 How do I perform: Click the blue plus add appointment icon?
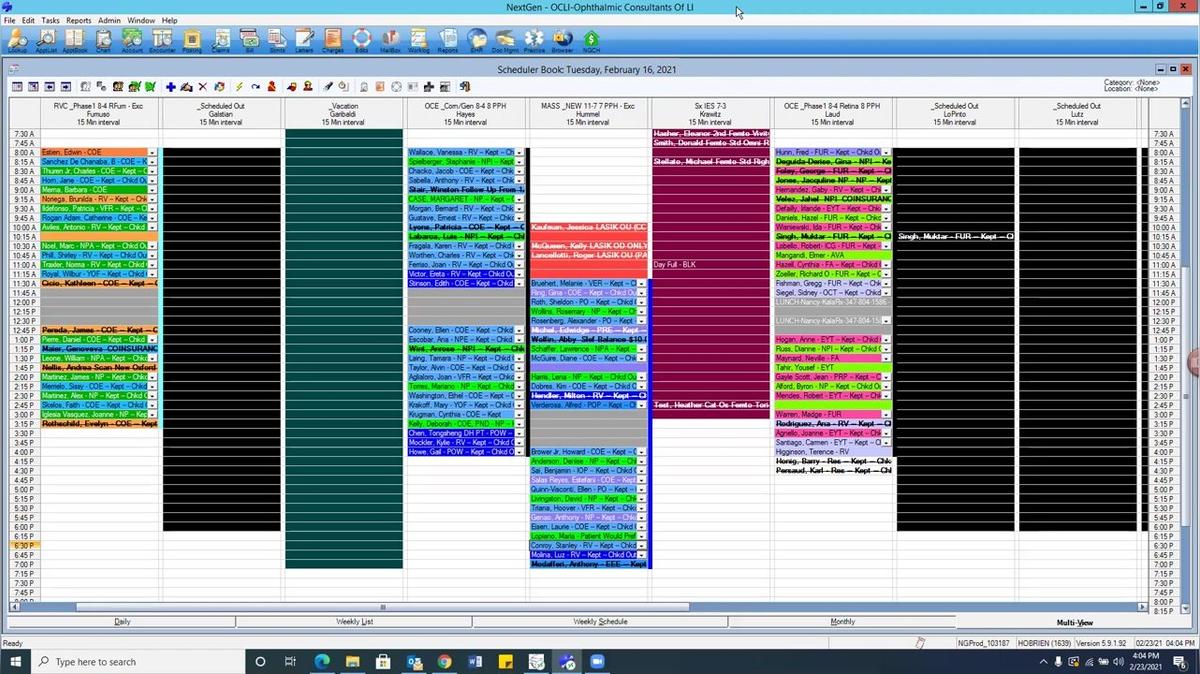pos(171,87)
